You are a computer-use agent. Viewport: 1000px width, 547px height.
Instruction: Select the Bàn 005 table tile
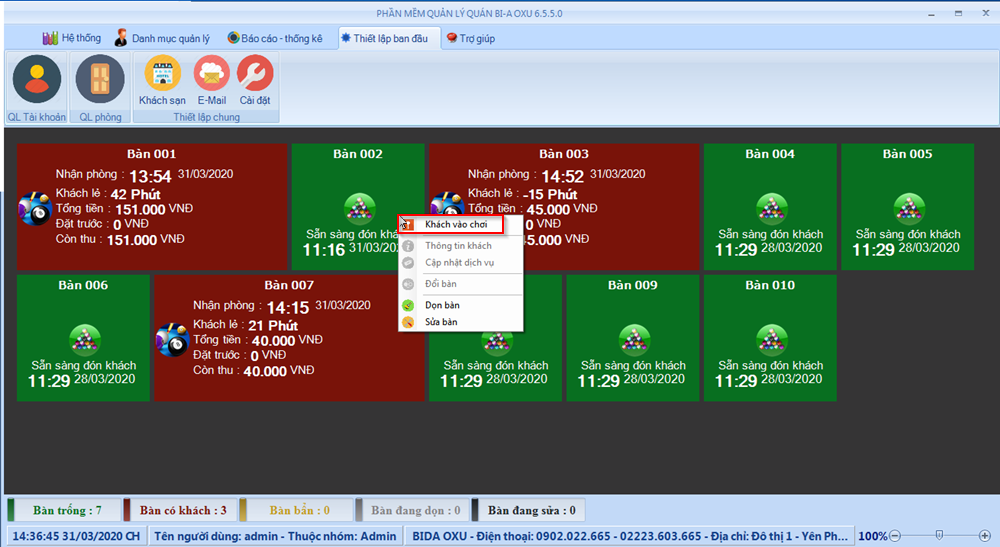tap(907, 206)
